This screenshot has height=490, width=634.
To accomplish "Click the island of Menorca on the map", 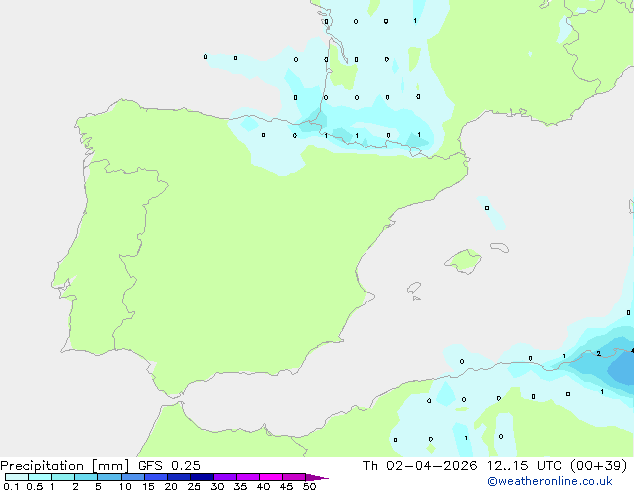I will [499, 247].
